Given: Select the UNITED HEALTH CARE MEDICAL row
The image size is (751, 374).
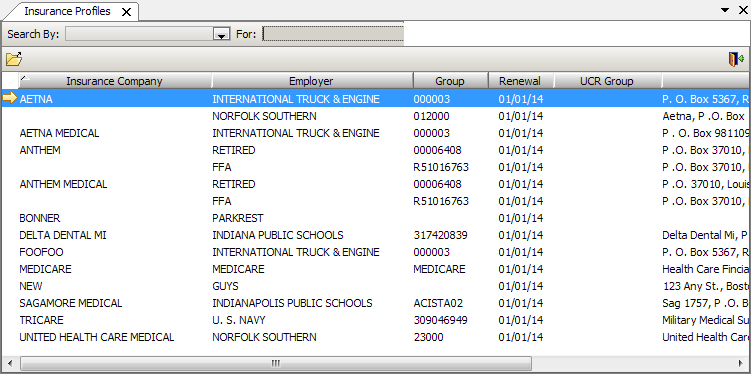Looking at the screenshot, I should pos(376,337).
